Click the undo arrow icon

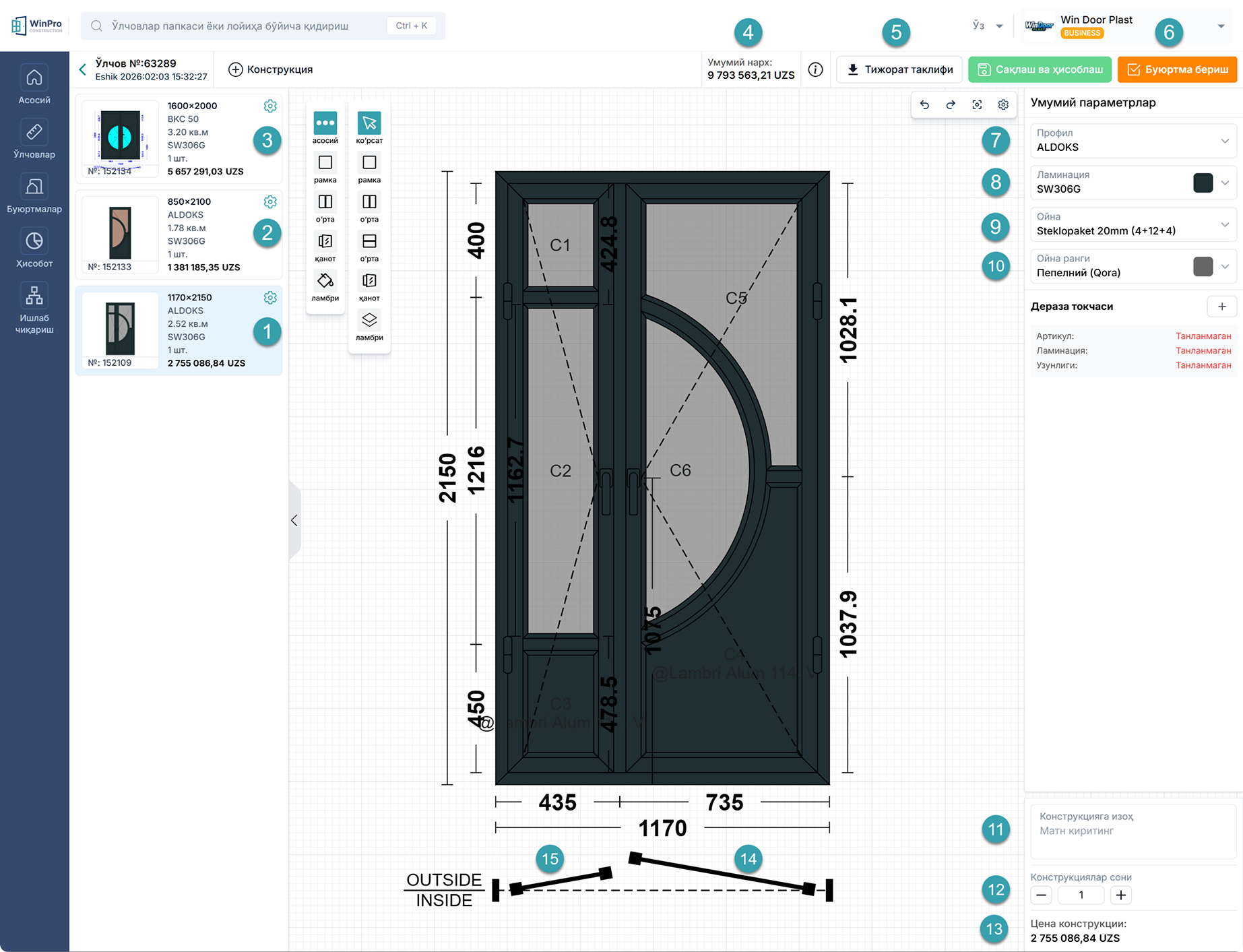(x=924, y=104)
